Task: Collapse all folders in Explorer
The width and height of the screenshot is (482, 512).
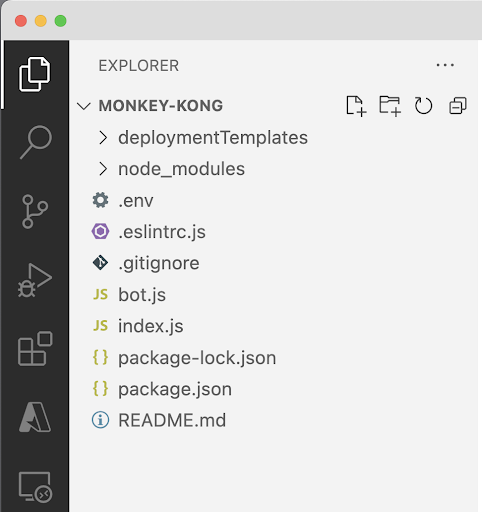Action: (458, 106)
